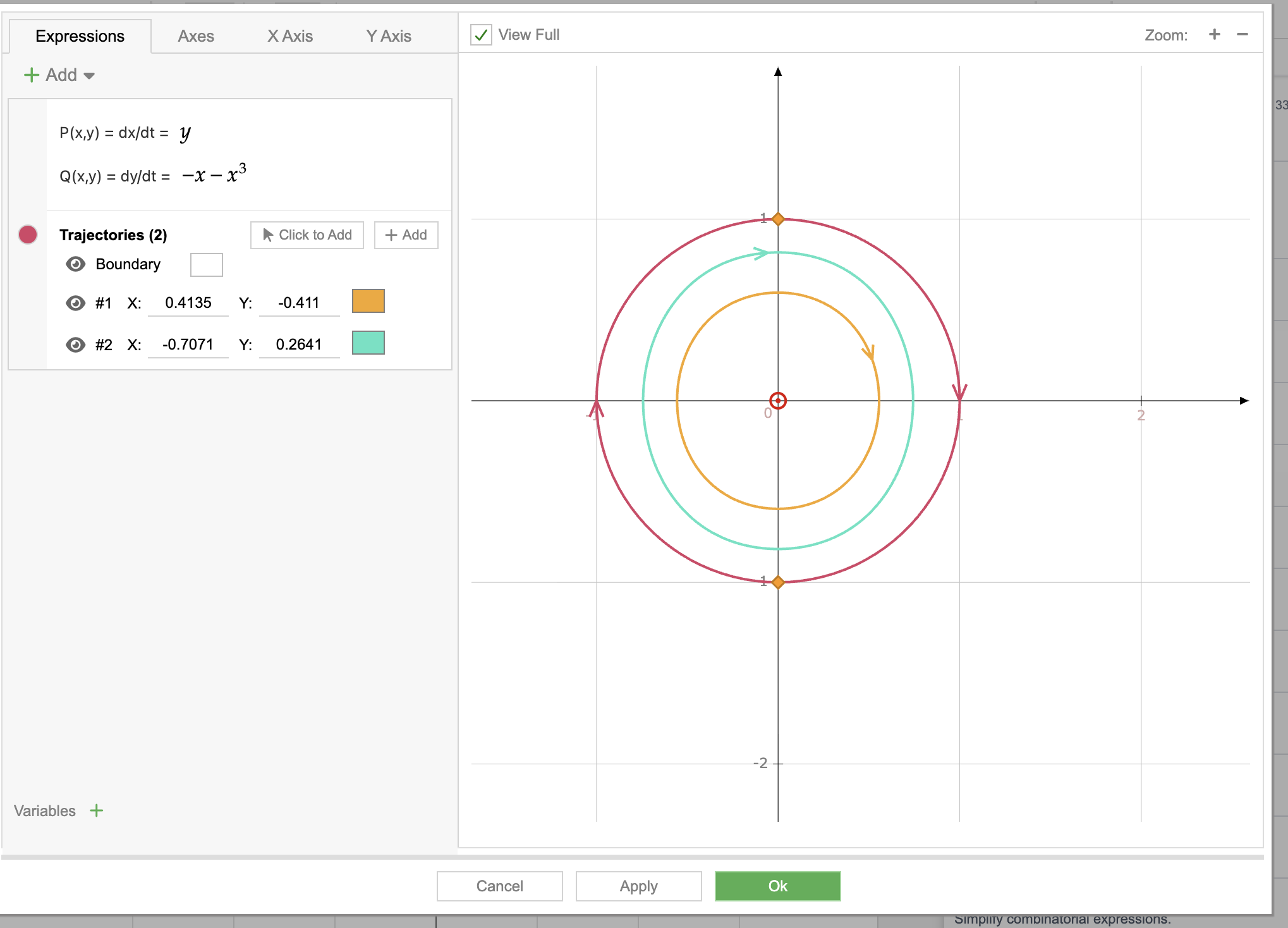The height and width of the screenshot is (928, 1288).
Task: Click the y-axis tick label -2
Action: 760,763
